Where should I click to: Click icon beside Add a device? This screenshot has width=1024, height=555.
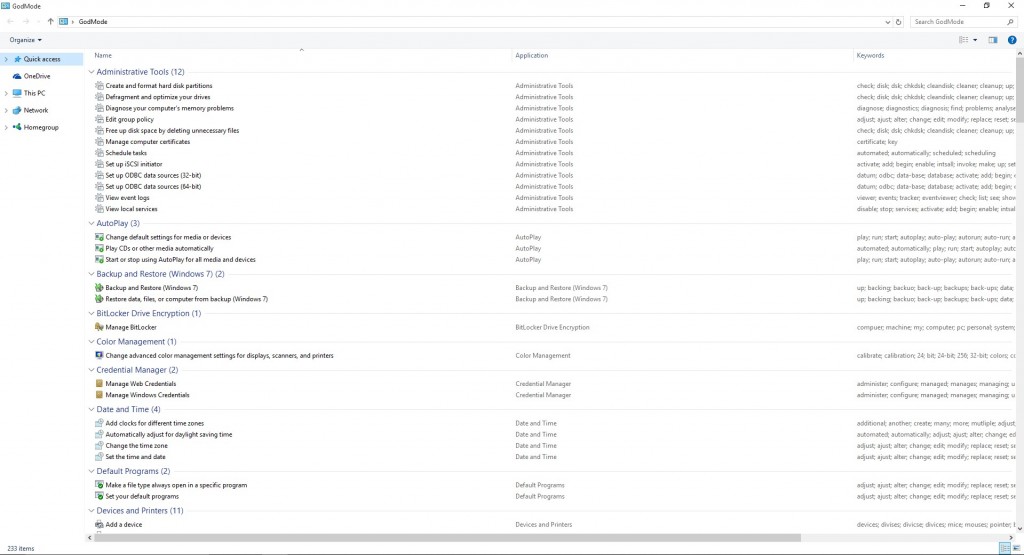[99, 524]
